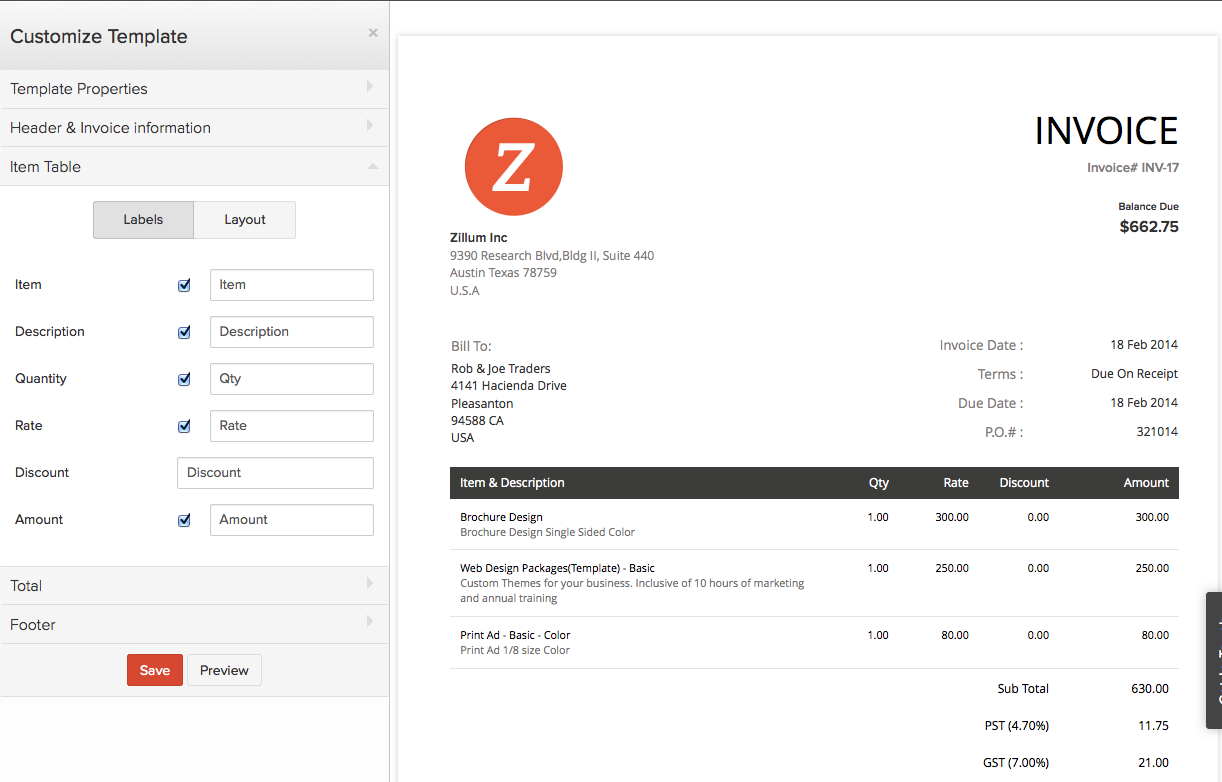
Task: Uncheck the Item label checkbox
Action: (184, 285)
